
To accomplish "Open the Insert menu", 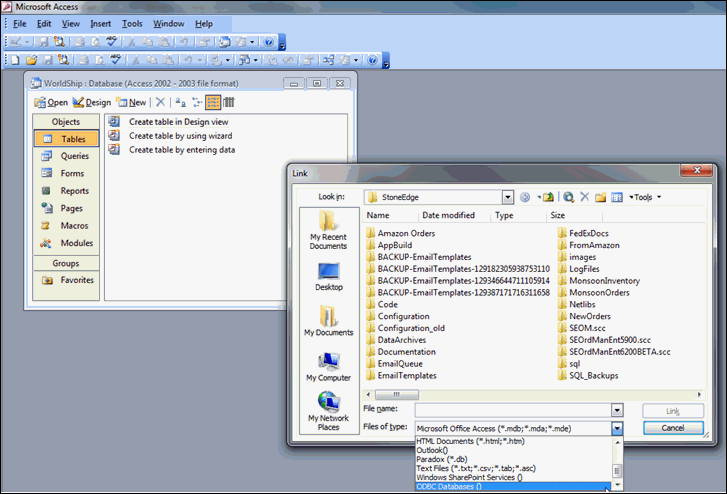I will (100, 24).
